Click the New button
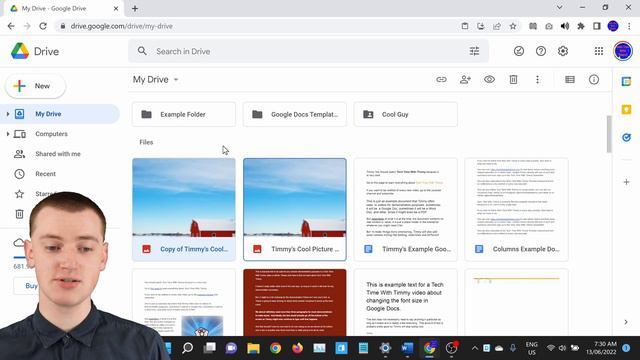 coord(35,86)
